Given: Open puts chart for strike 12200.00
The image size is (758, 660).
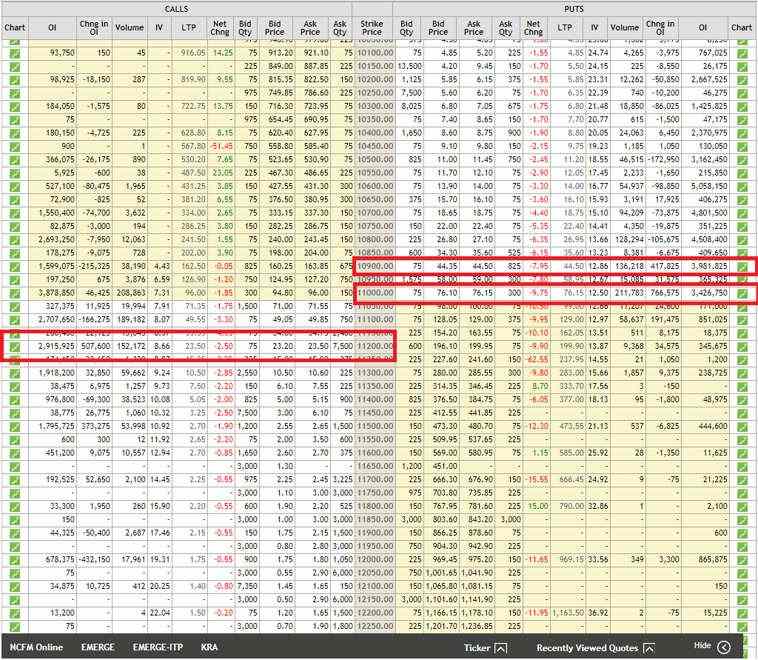Looking at the screenshot, I should 742,613.
